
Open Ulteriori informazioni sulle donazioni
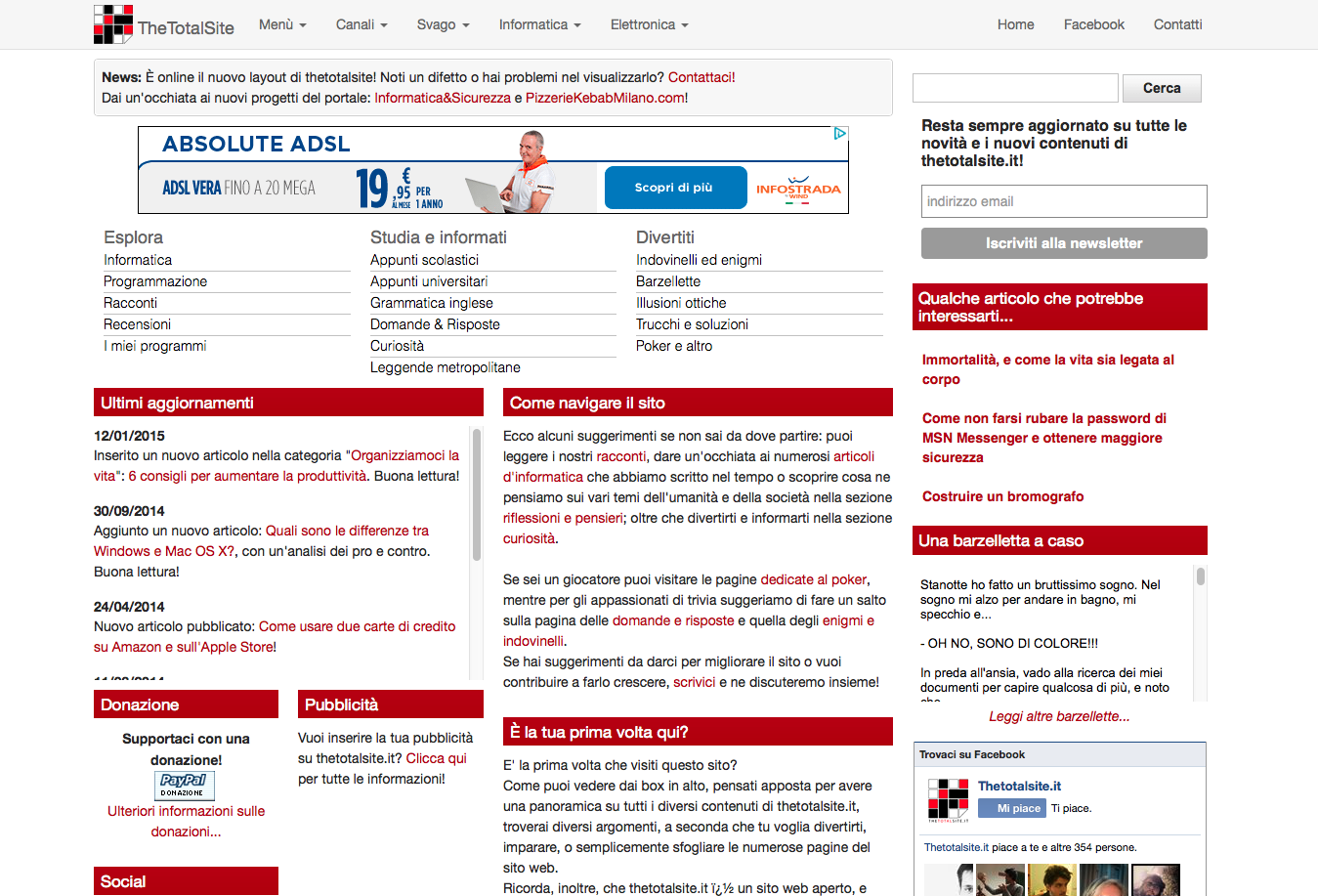(186, 821)
